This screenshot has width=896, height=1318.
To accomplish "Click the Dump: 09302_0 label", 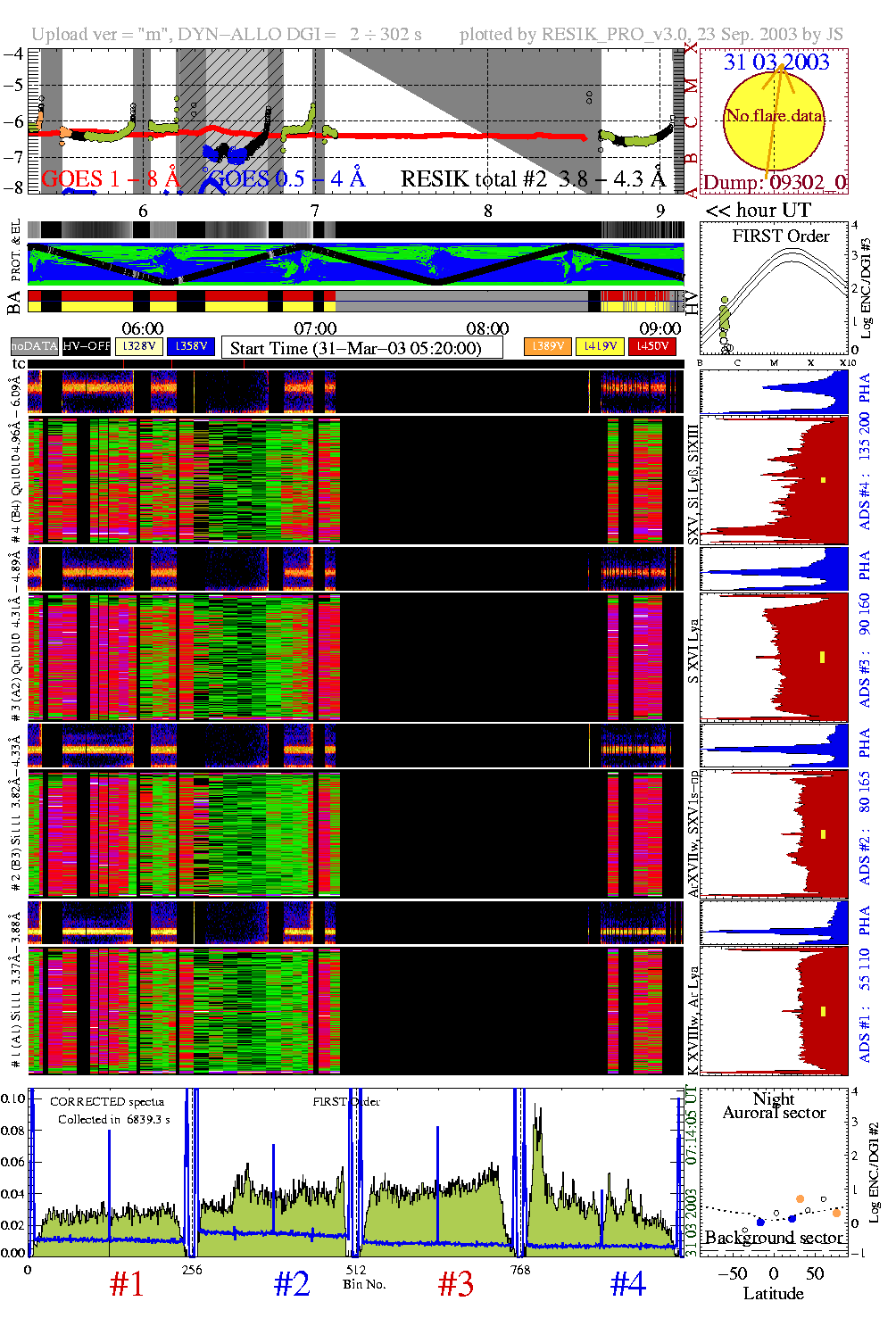I will tap(775, 183).
